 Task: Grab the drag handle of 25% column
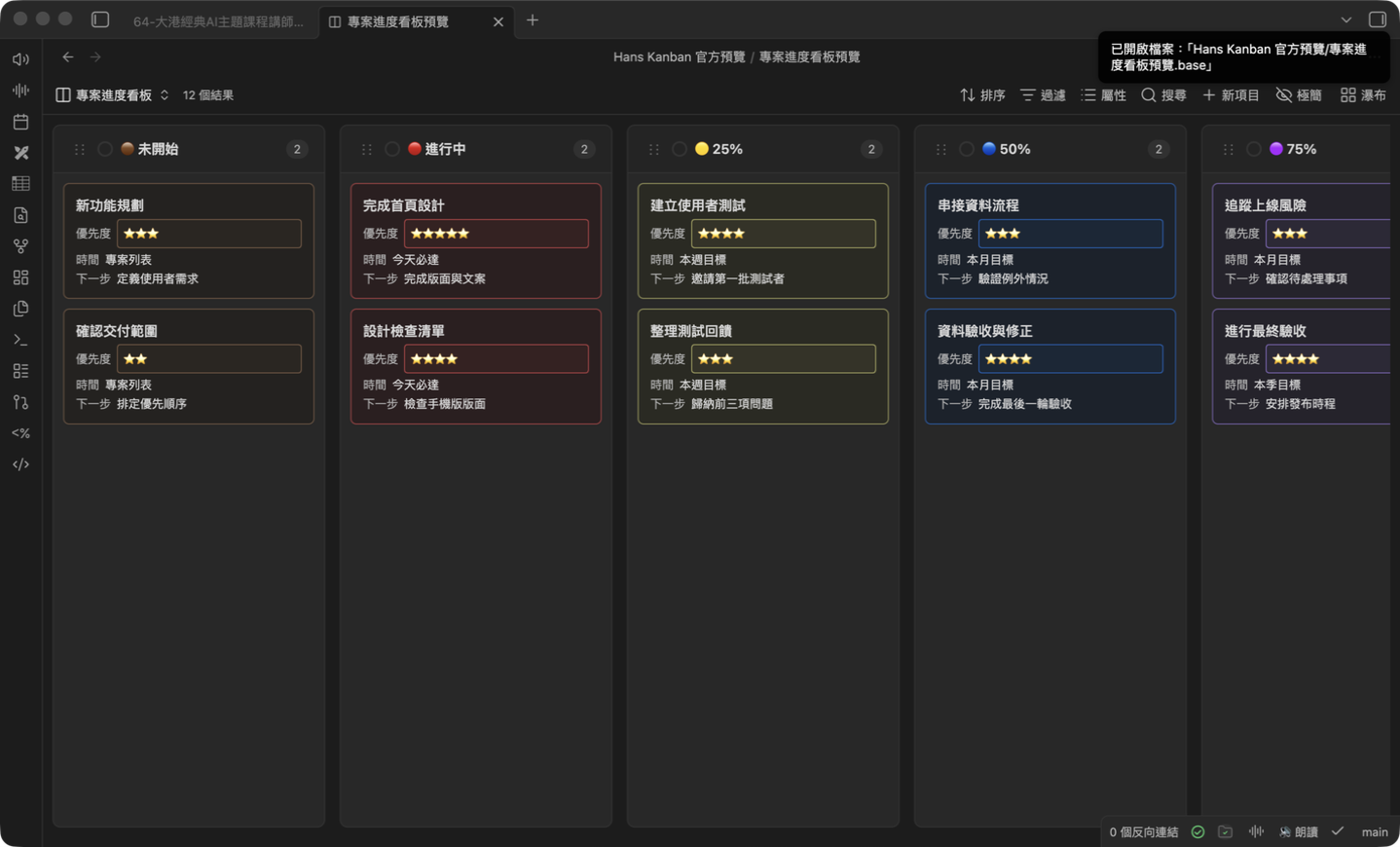[x=654, y=149]
